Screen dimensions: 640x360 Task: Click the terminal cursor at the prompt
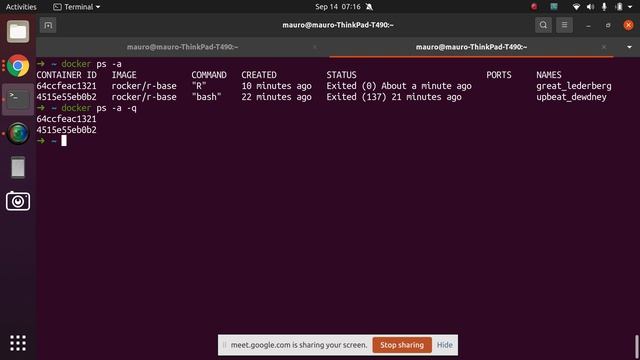(64, 141)
